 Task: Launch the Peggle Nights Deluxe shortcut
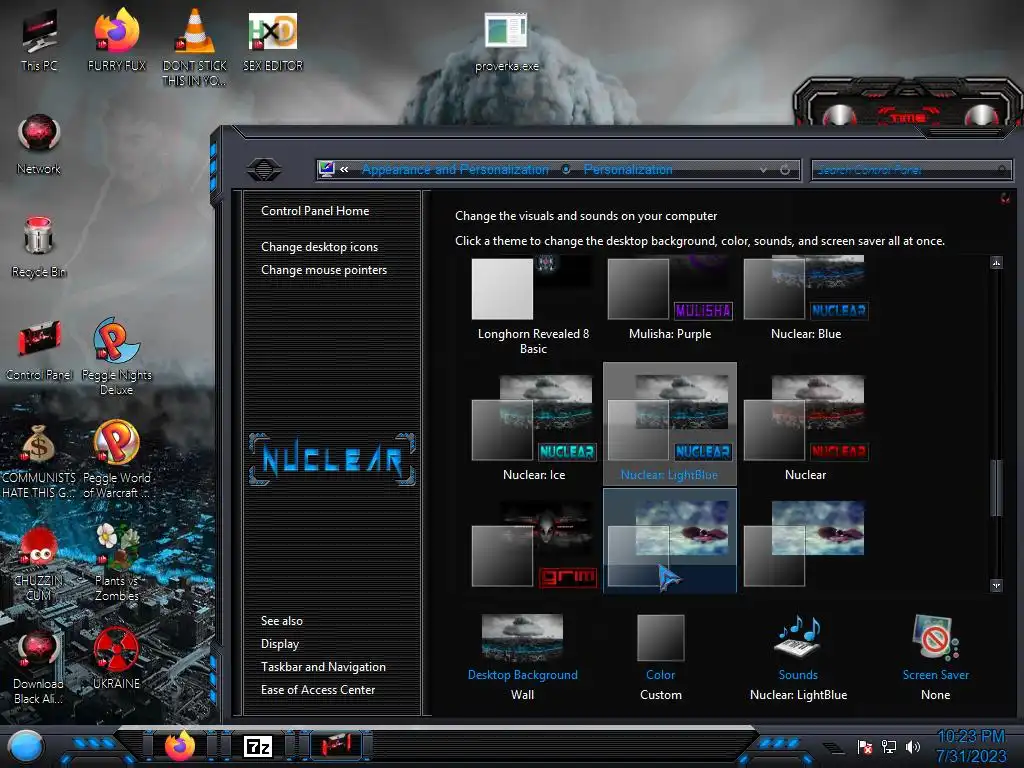point(116,357)
